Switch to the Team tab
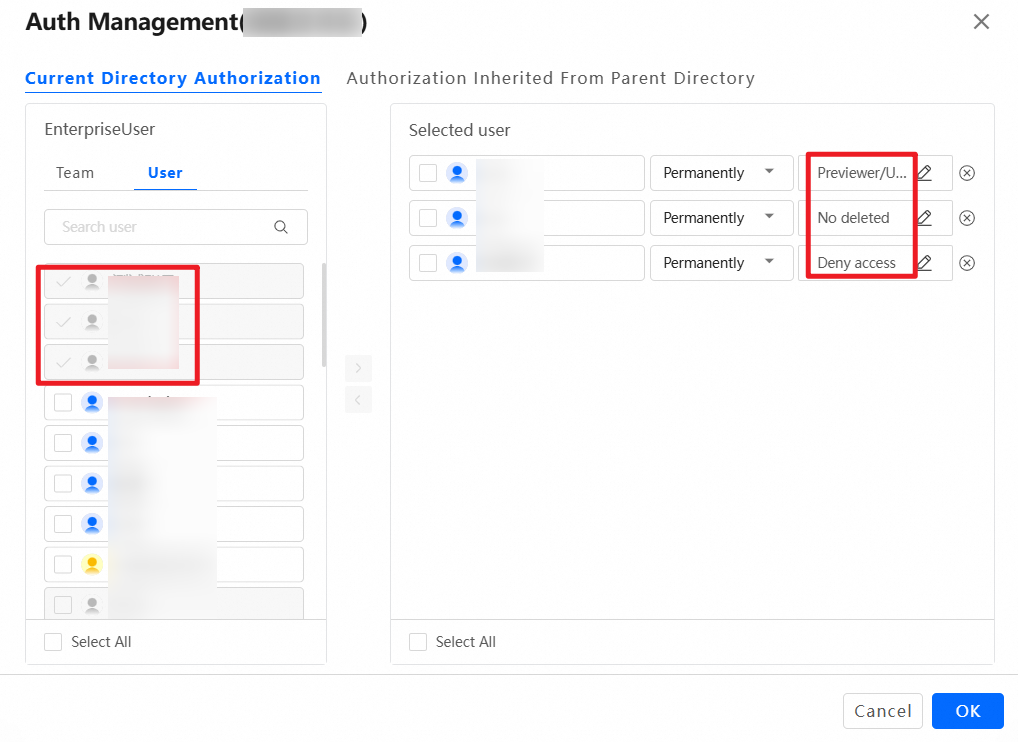 [75, 173]
